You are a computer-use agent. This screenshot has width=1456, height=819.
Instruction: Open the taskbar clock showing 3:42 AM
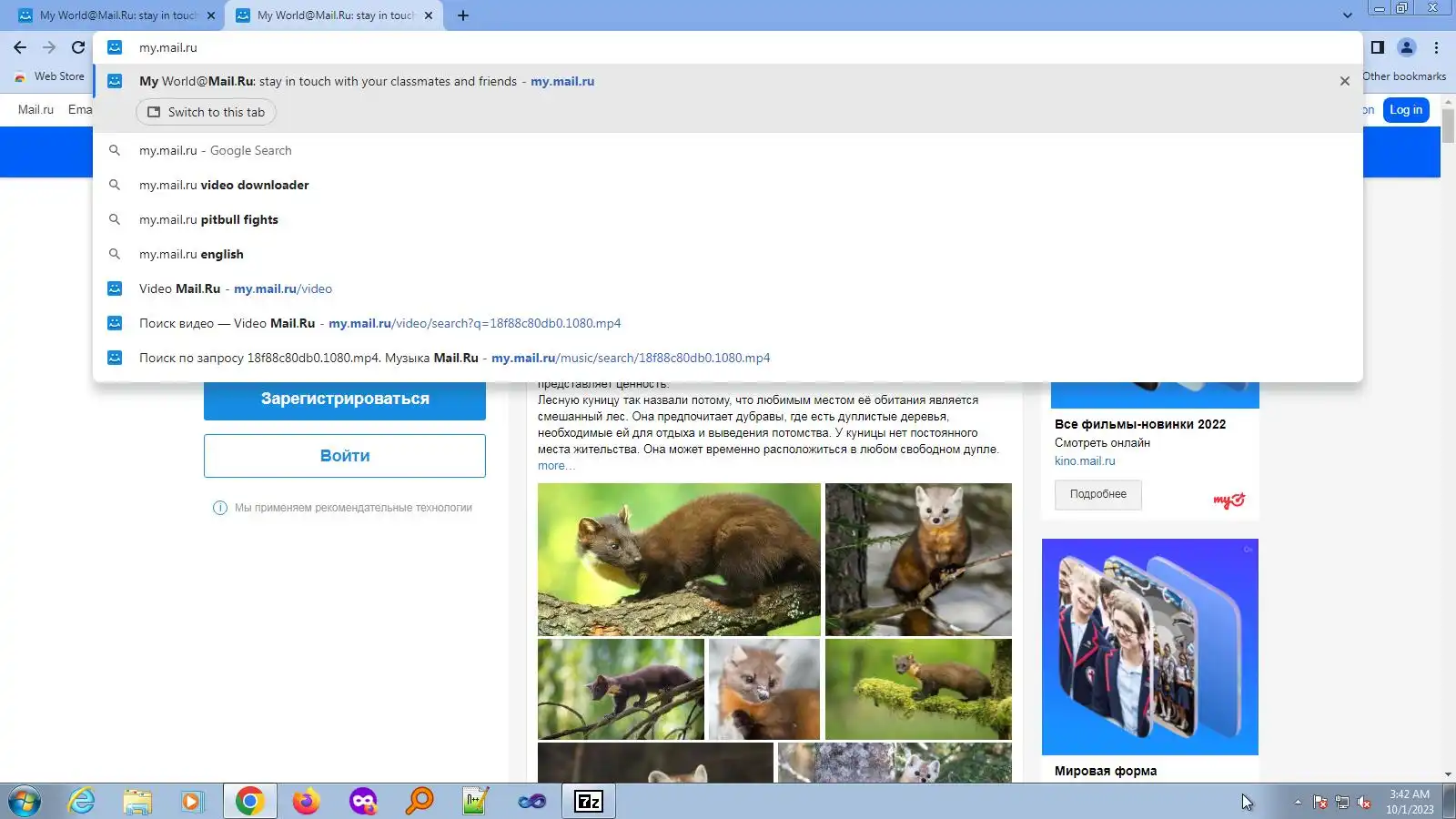point(1410,802)
